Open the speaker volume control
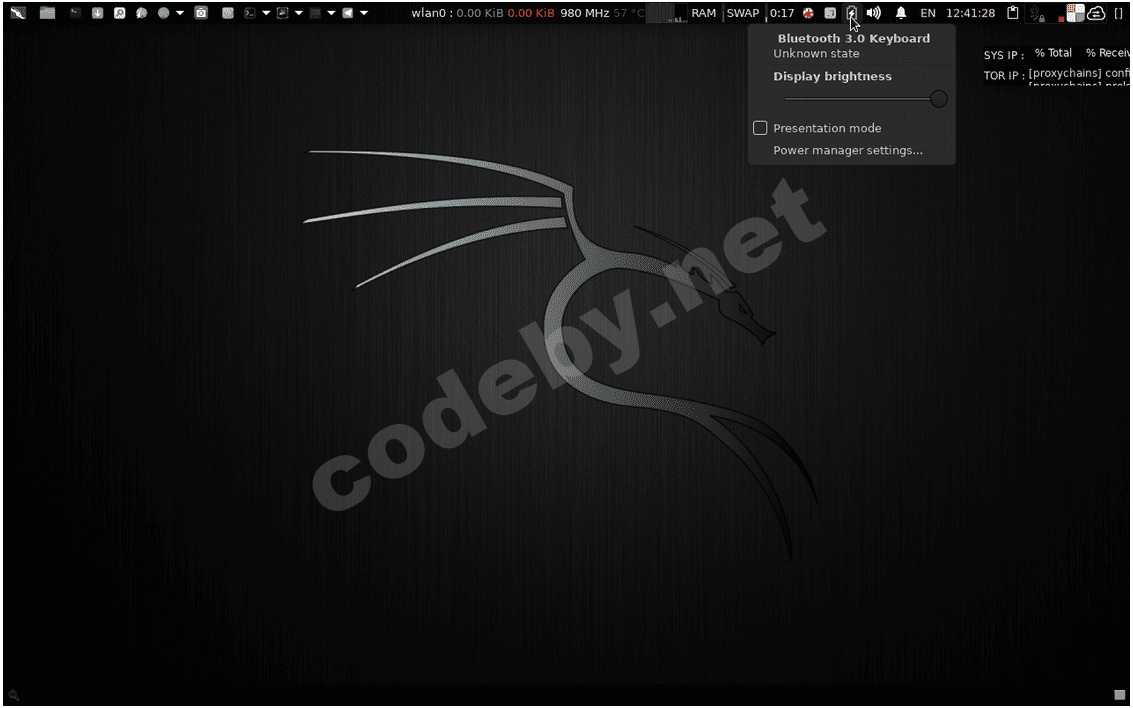 tap(874, 13)
